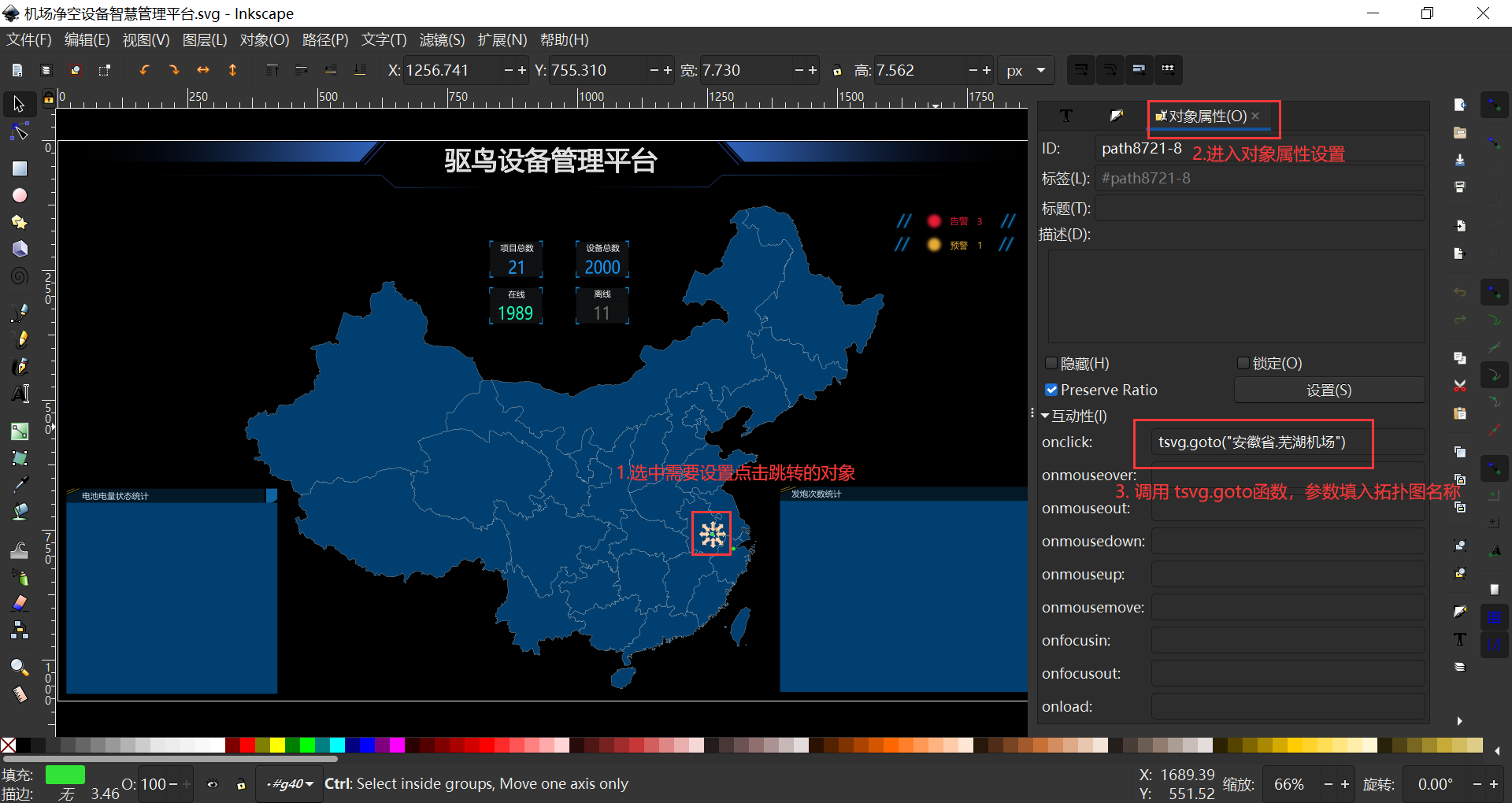Select the Calligraphy tool
Viewport: 1512px width, 803px height.
point(19,366)
